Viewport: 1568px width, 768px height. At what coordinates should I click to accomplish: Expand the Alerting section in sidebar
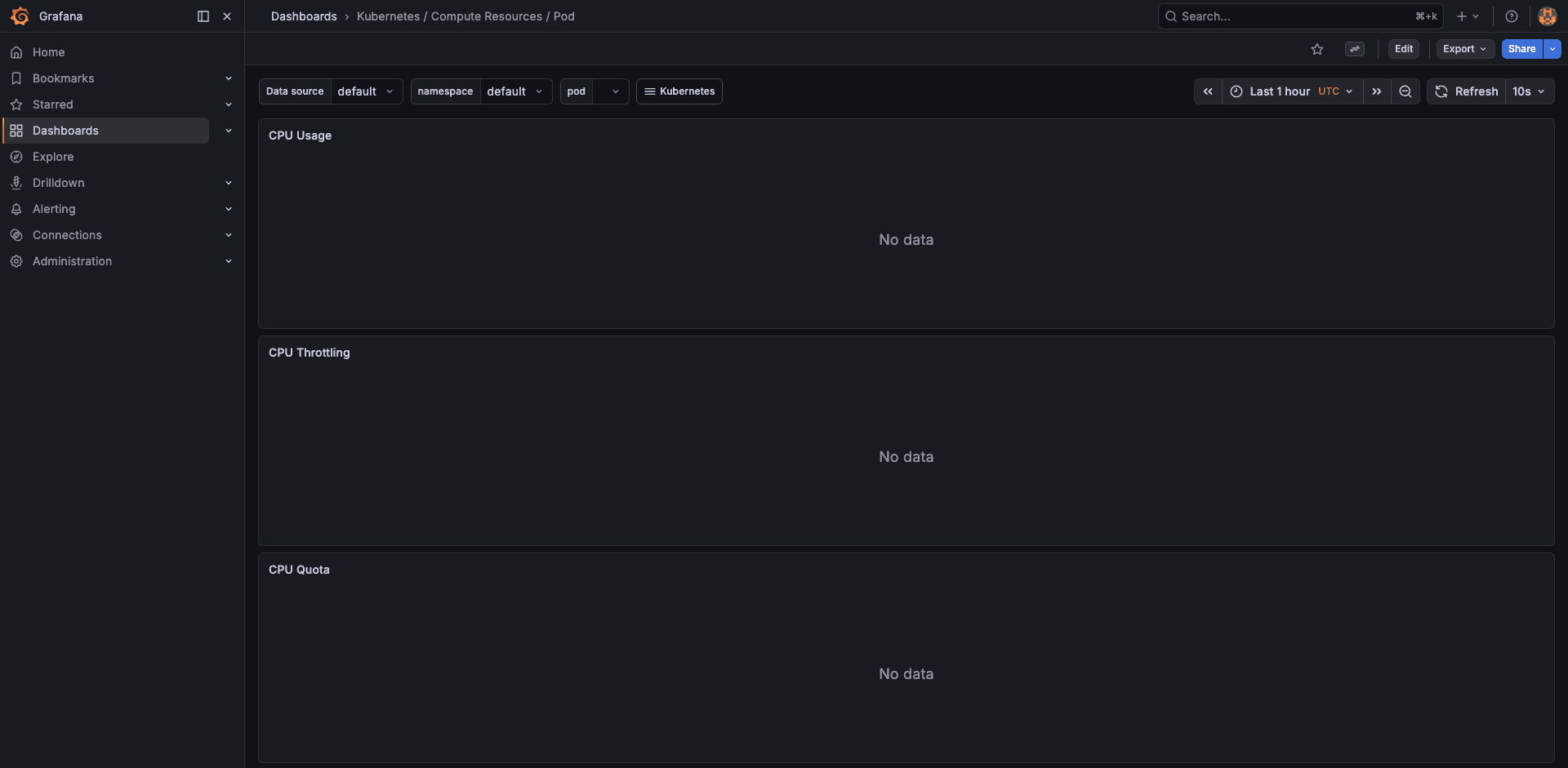(229, 209)
